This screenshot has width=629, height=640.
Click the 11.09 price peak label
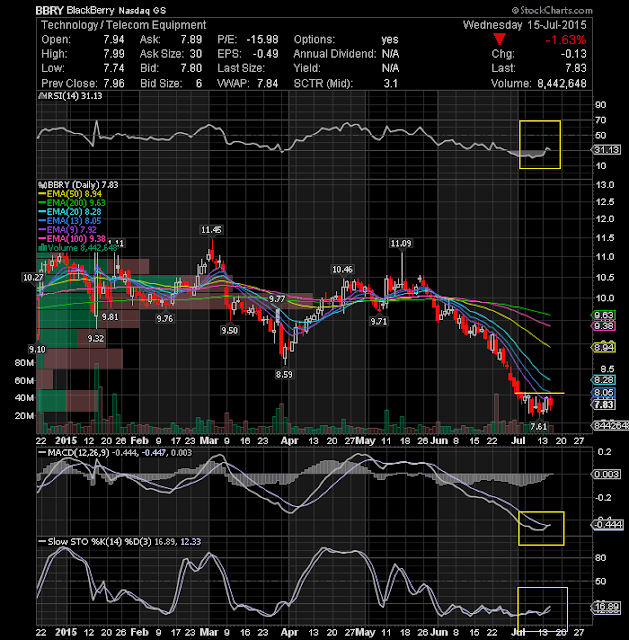[401, 244]
